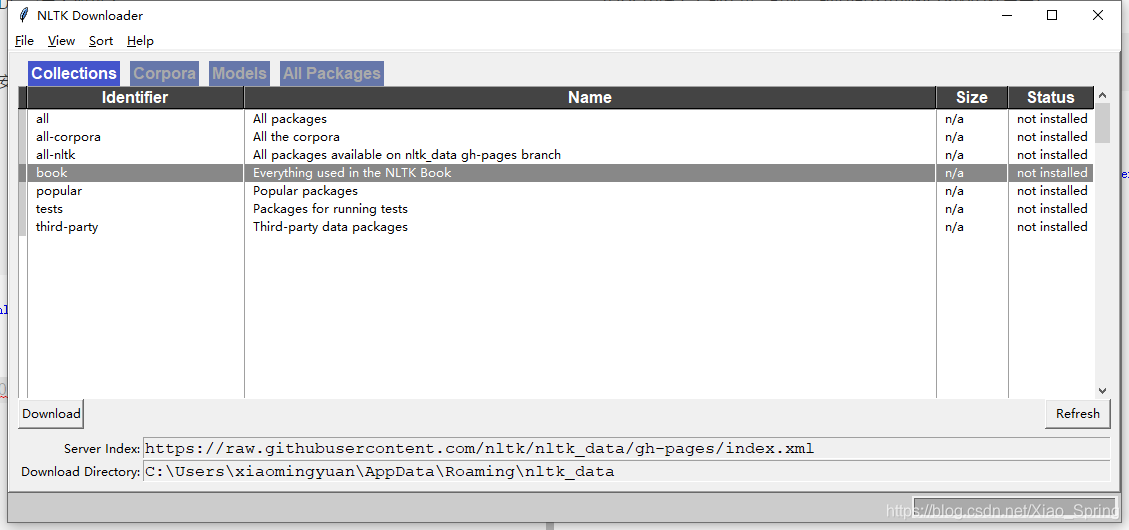Minimize the NLTK Downloader window
This screenshot has width=1129, height=530.
(1006, 15)
